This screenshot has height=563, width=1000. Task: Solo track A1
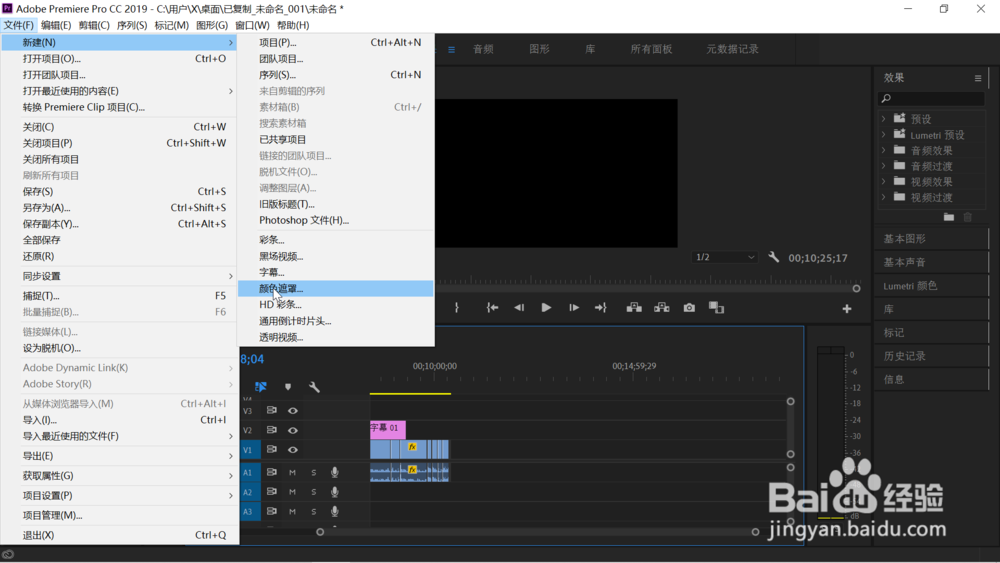(313, 472)
